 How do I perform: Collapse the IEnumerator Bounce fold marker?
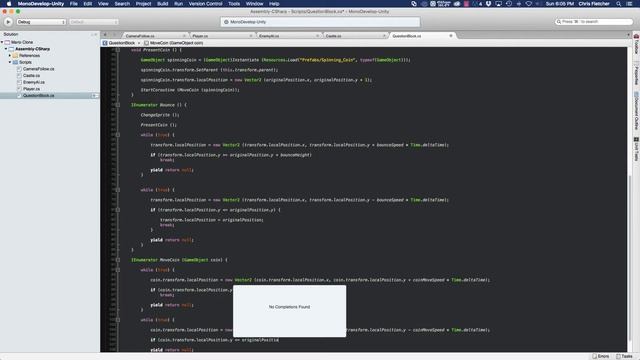[x=118, y=105]
